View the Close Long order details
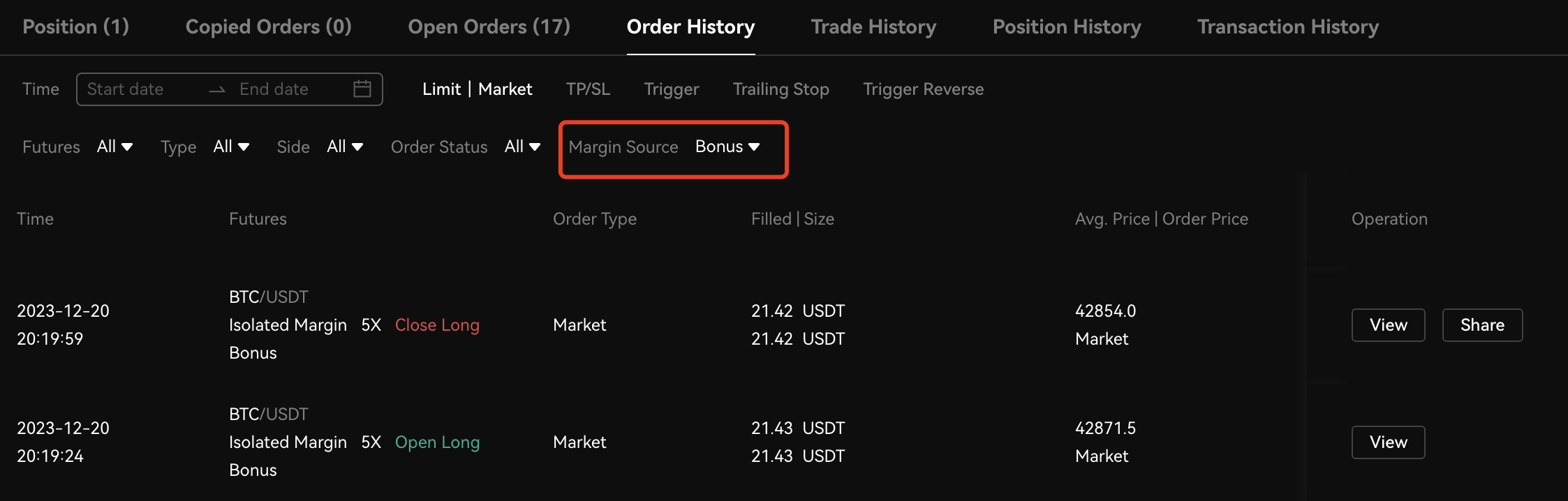This screenshot has height=501, width=1568. pyautogui.click(x=1388, y=325)
